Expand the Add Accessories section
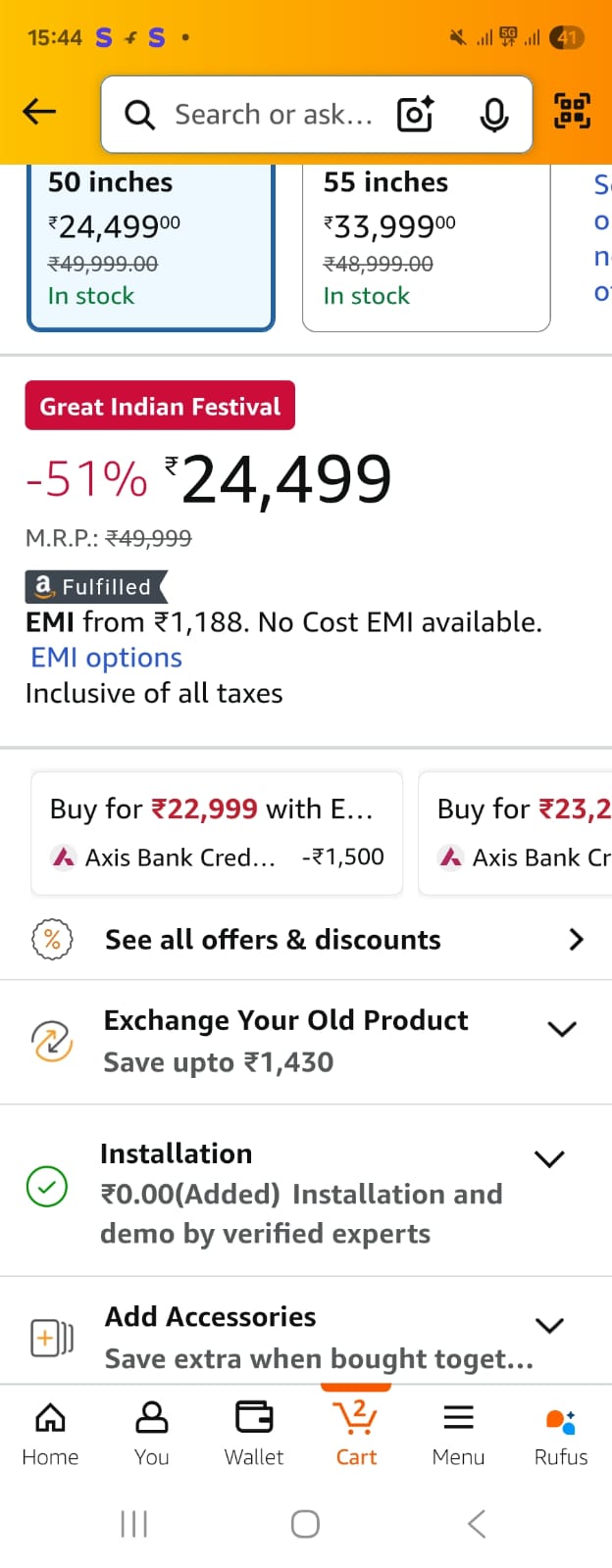Viewport: 612px width, 1568px height. coord(549,1326)
